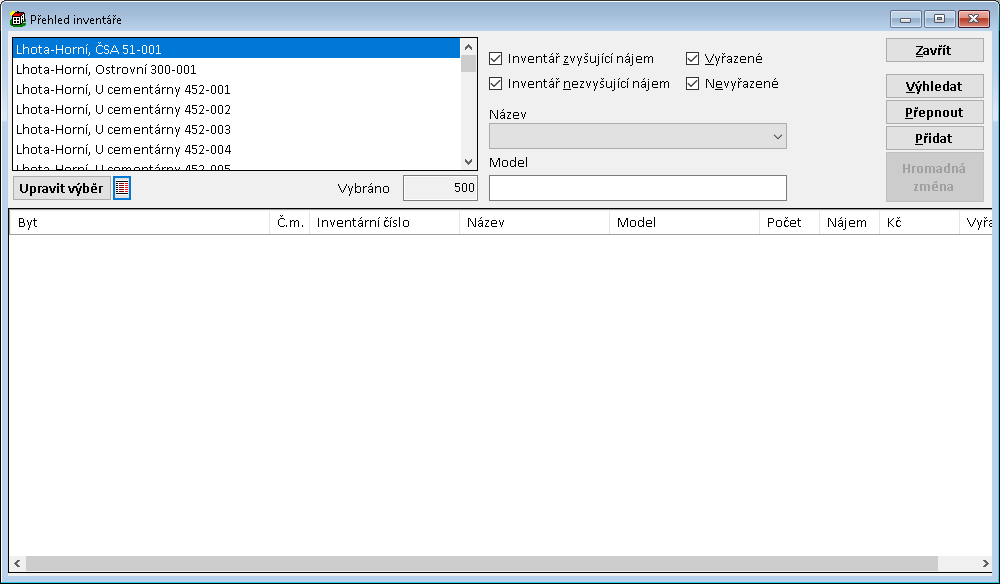
Task: Open the Název dropdown list
Action: 777,136
